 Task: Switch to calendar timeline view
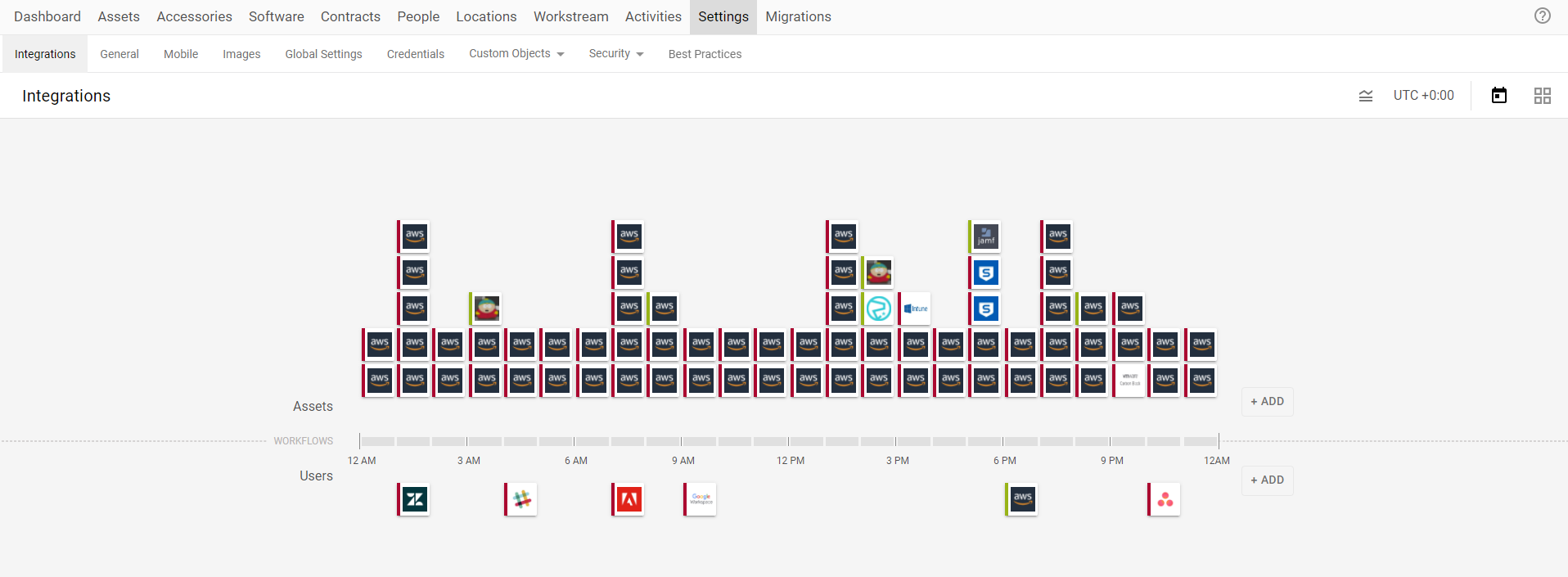[x=1498, y=96]
